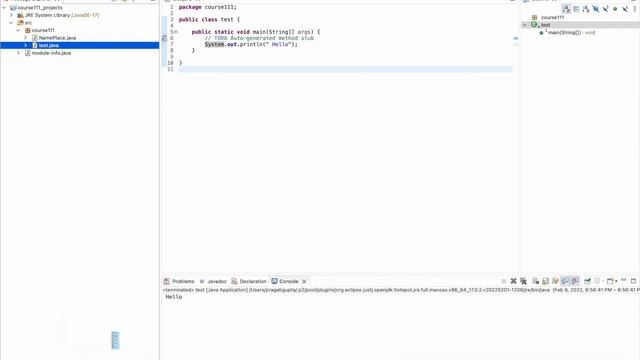Select test class in Outline
Image resolution: width=640 pixels, height=360 pixels.
[x=545, y=25]
